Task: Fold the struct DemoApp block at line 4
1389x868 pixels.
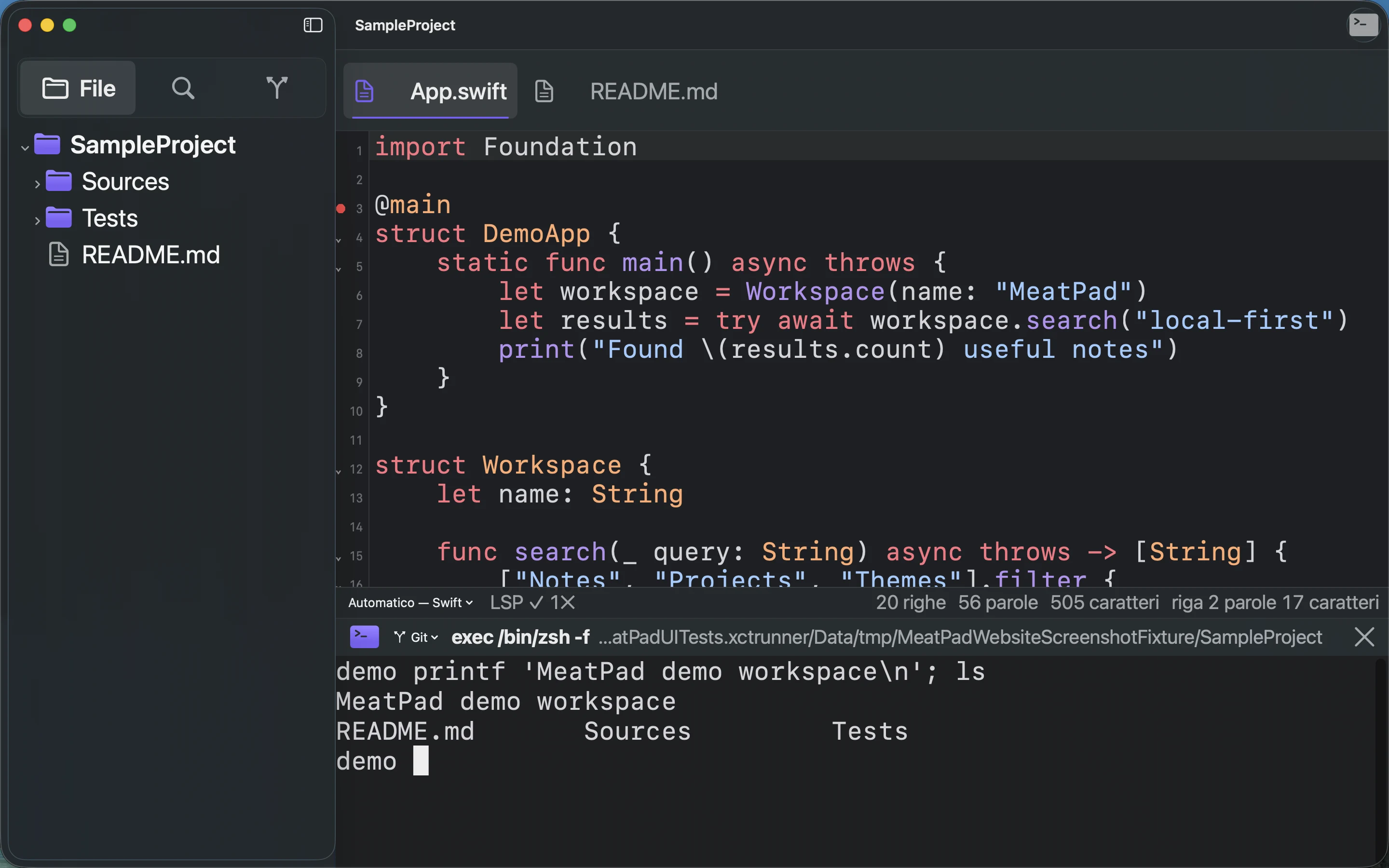Action: coord(339,240)
